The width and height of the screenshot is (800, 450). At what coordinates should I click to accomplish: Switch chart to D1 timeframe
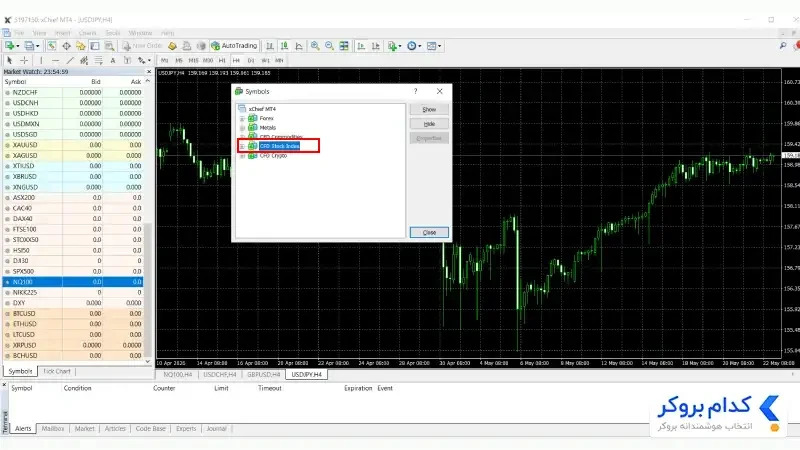point(251,60)
